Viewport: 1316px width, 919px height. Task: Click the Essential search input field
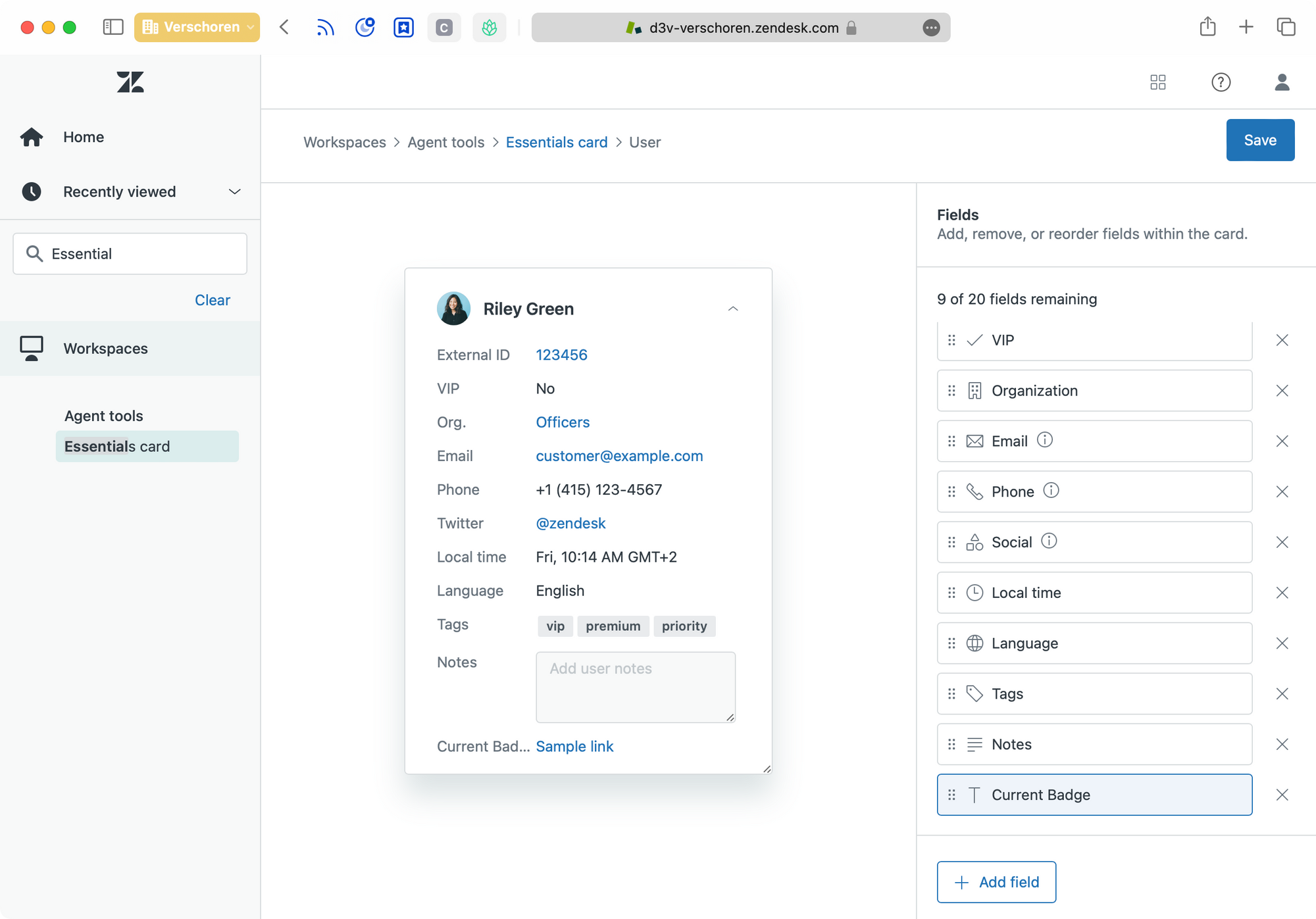point(130,254)
